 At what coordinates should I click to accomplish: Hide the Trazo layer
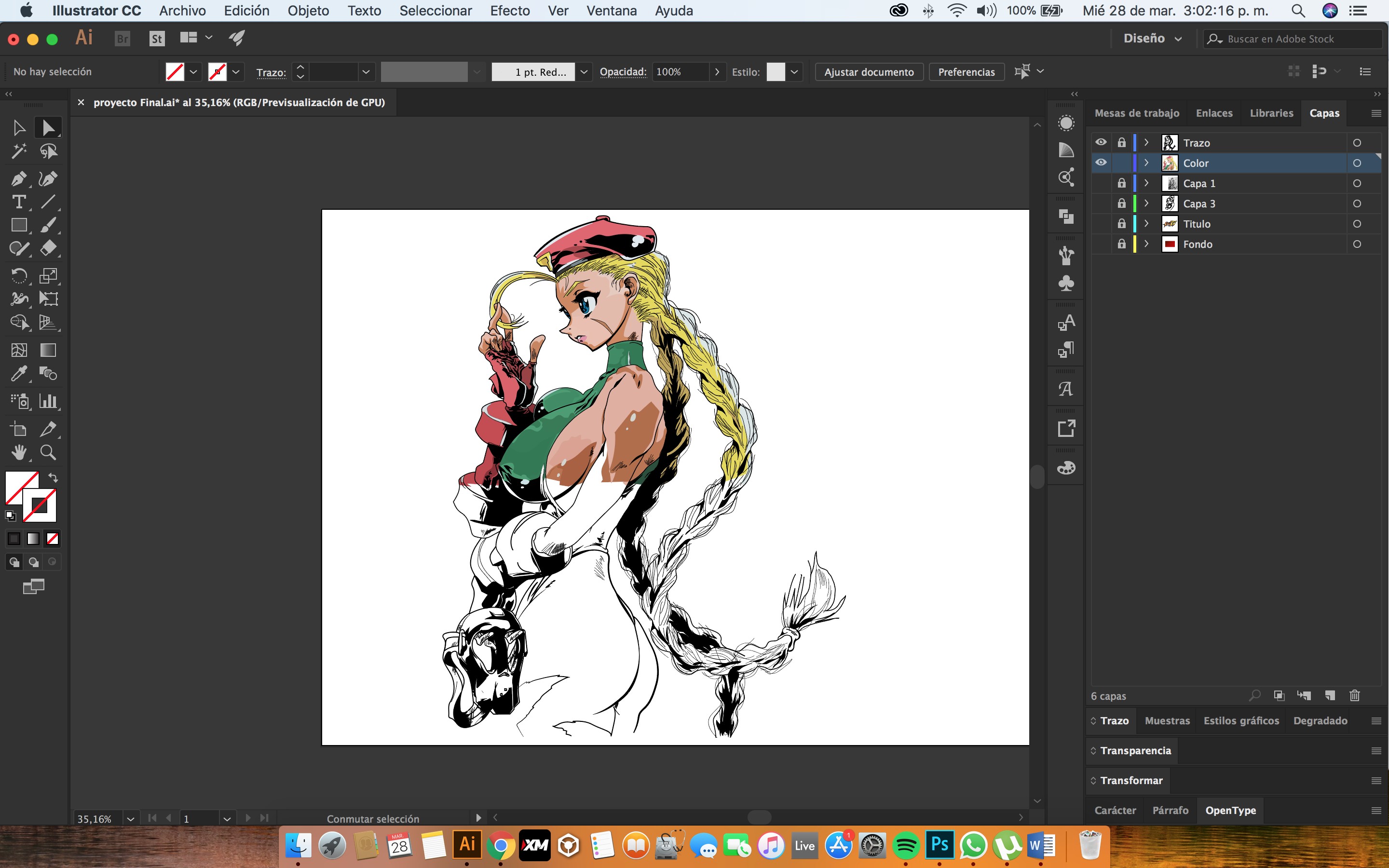pyautogui.click(x=1100, y=142)
